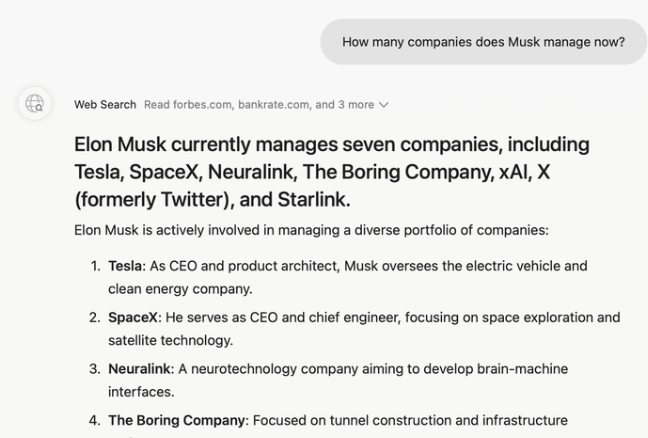This screenshot has height=438, width=648.
Task: Click '(formerly Twitter)' in the heading
Action: coord(155,200)
